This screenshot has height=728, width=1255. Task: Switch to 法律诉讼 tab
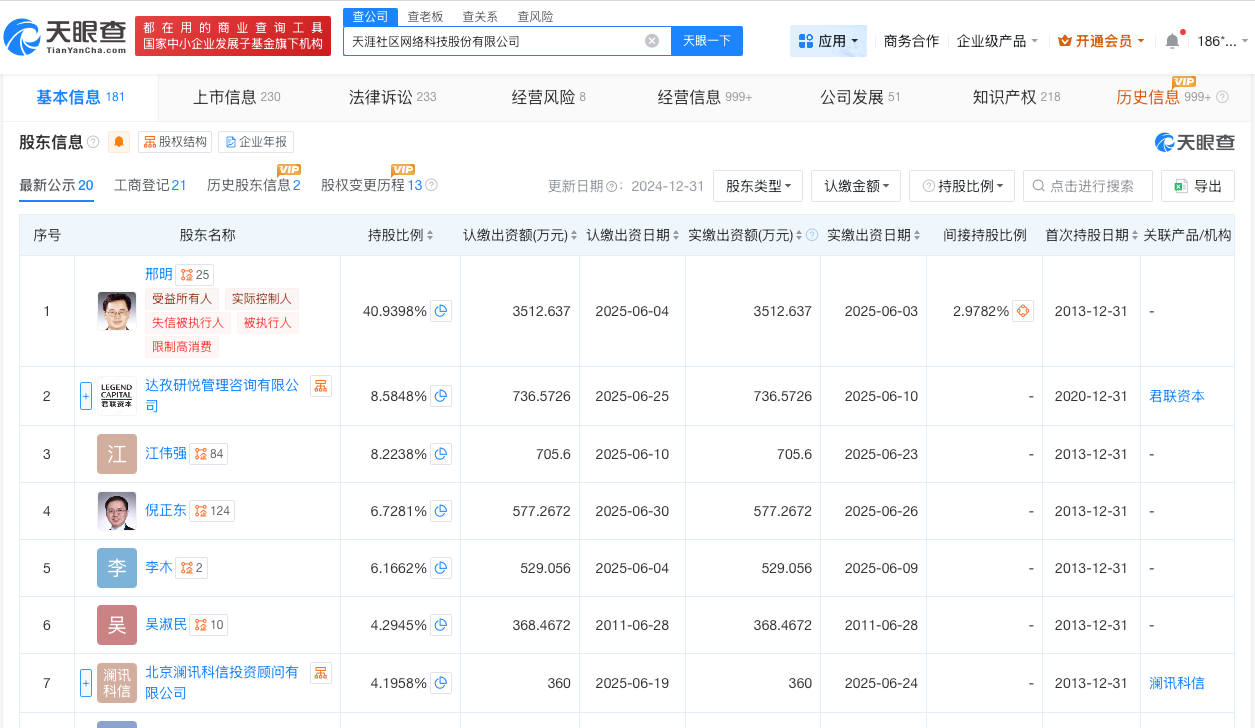(392, 97)
